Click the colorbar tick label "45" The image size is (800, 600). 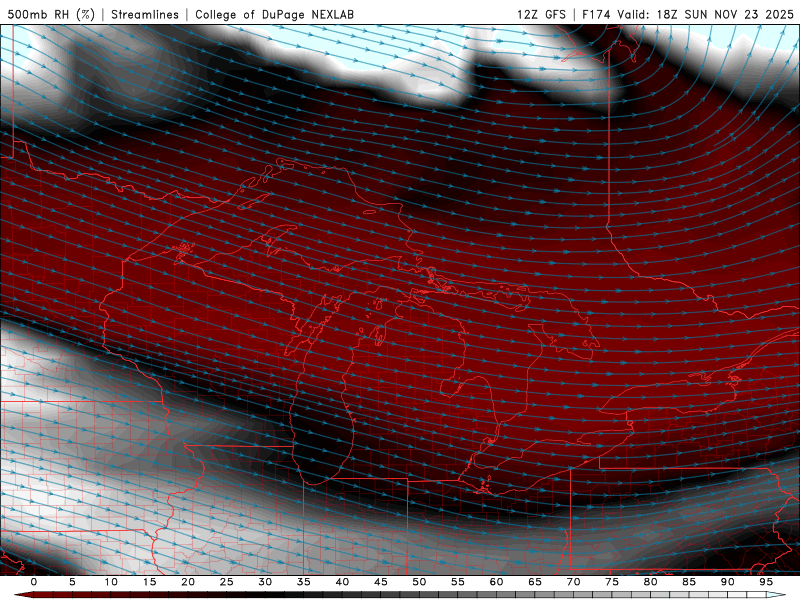tap(381, 582)
